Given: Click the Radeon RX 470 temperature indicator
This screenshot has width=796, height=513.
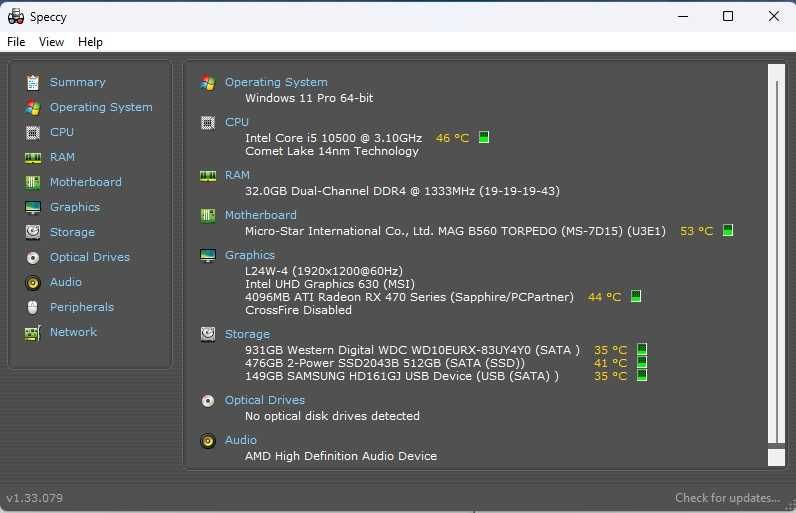Looking at the screenshot, I should pyautogui.click(x=636, y=296).
